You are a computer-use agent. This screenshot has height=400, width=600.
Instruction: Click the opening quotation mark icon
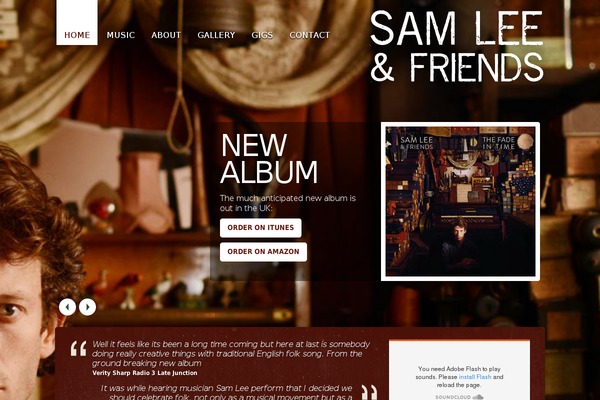[78, 348]
